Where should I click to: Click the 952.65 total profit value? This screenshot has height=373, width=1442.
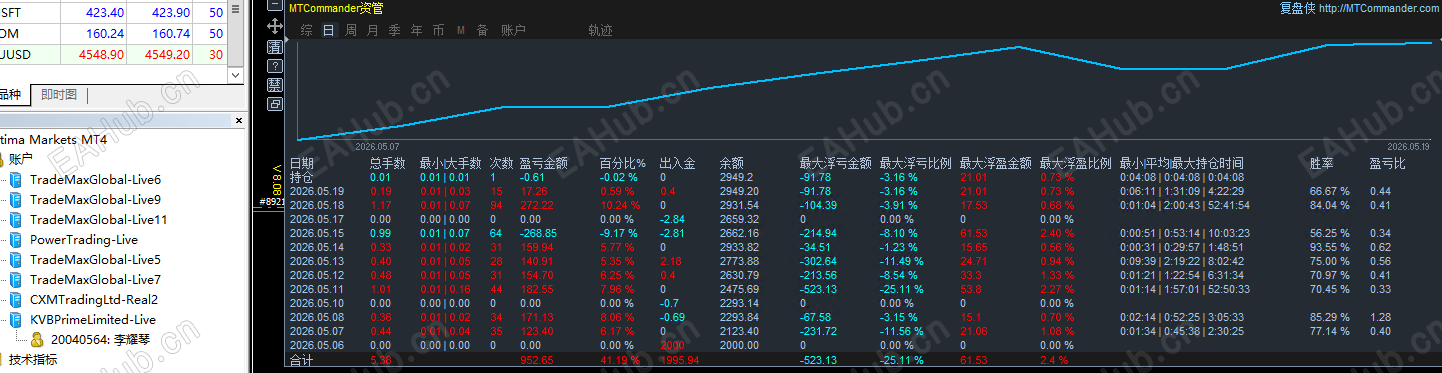point(536,360)
